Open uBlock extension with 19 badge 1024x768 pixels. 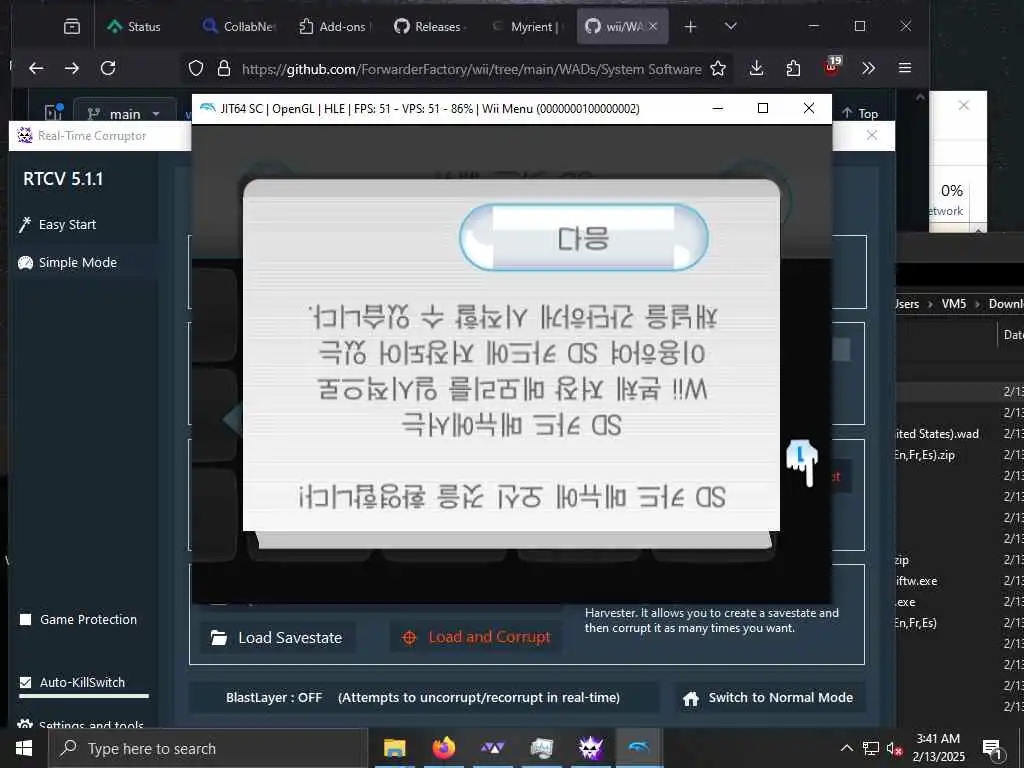tap(832, 66)
